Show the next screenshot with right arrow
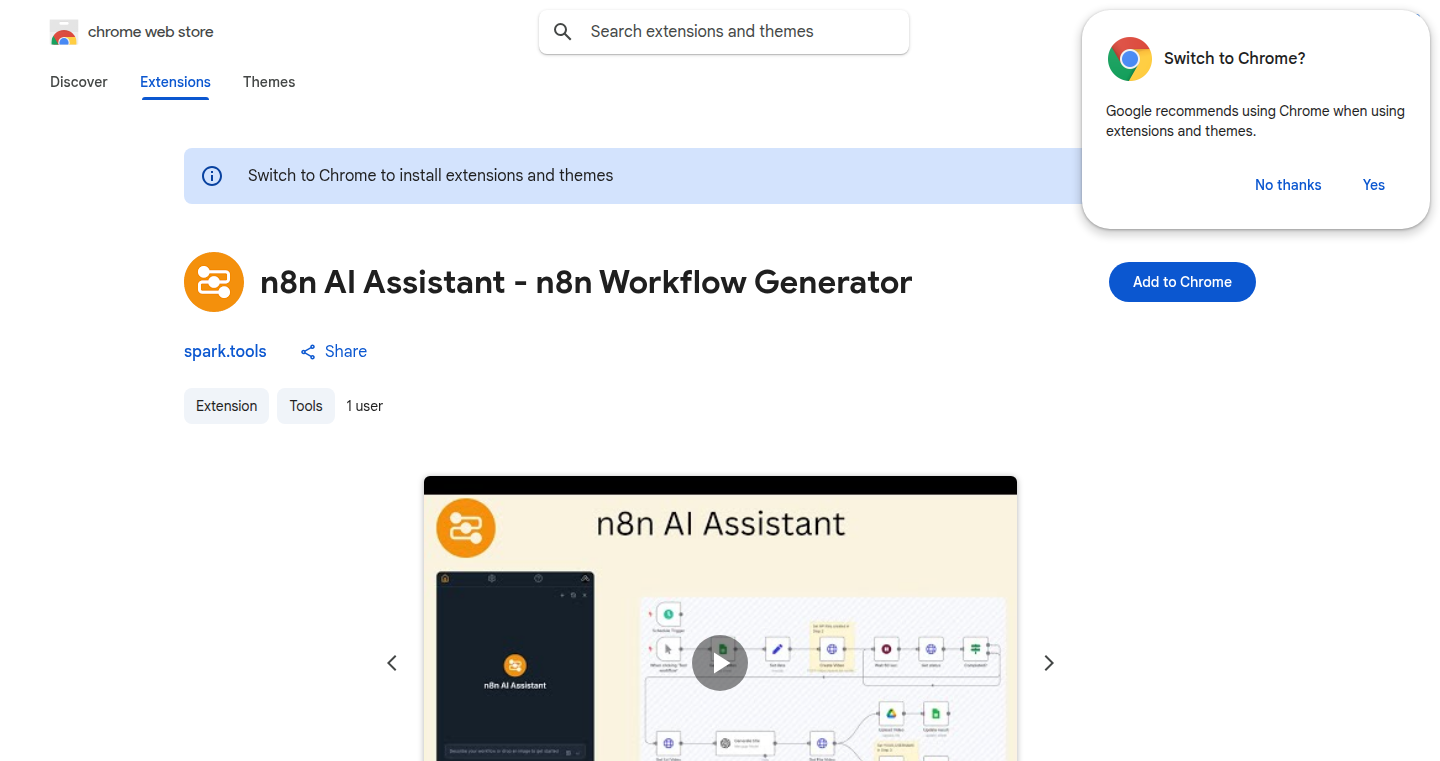This screenshot has width=1440, height=761. (x=1049, y=663)
